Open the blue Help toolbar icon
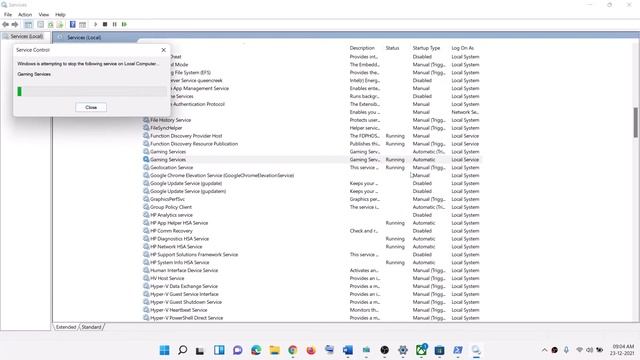Image resolution: width=640 pixels, height=360 pixels. point(73,24)
